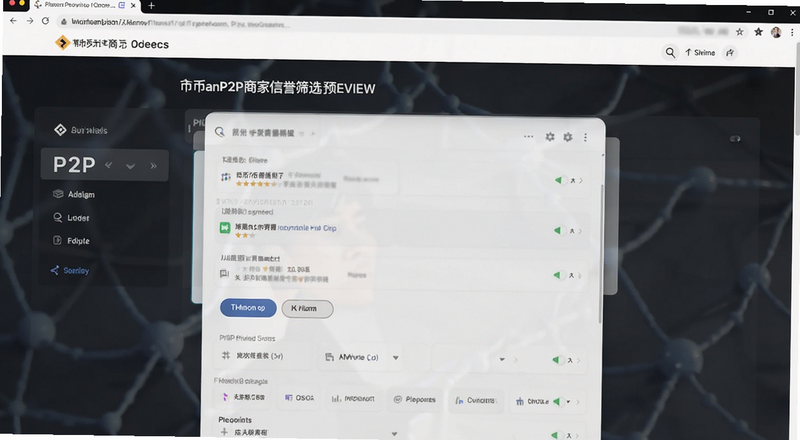Click the Skime link in the header
The image size is (800, 440).
click(700, 53)
